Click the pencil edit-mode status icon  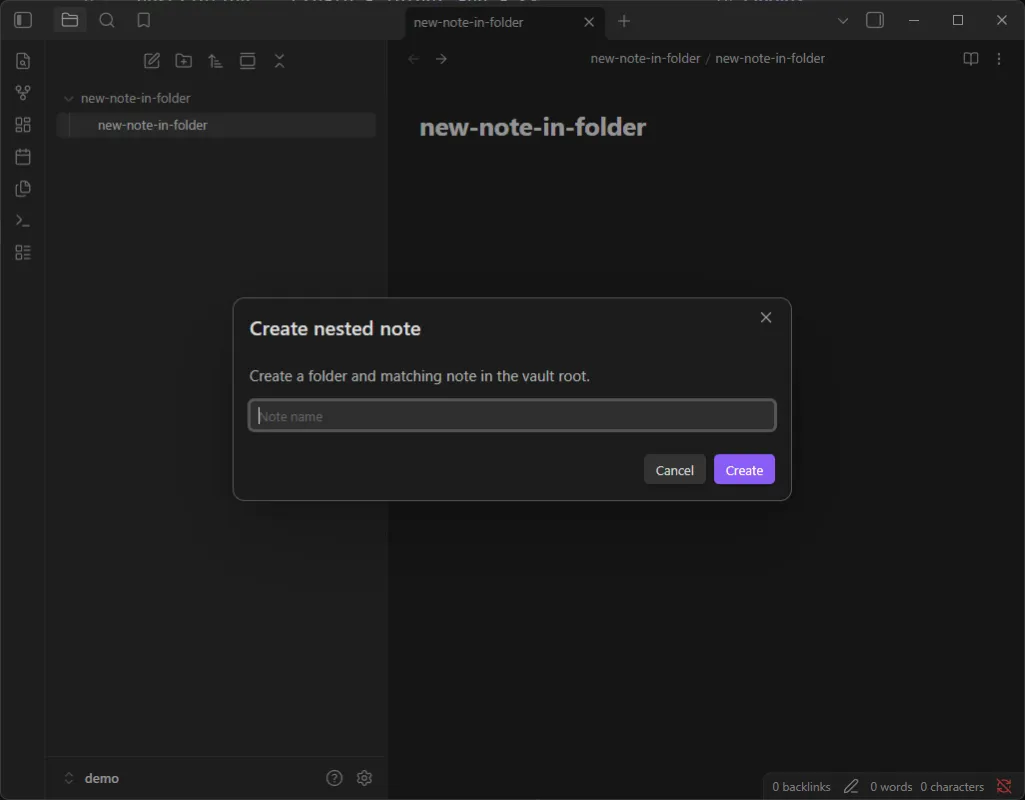click(850, 786)
